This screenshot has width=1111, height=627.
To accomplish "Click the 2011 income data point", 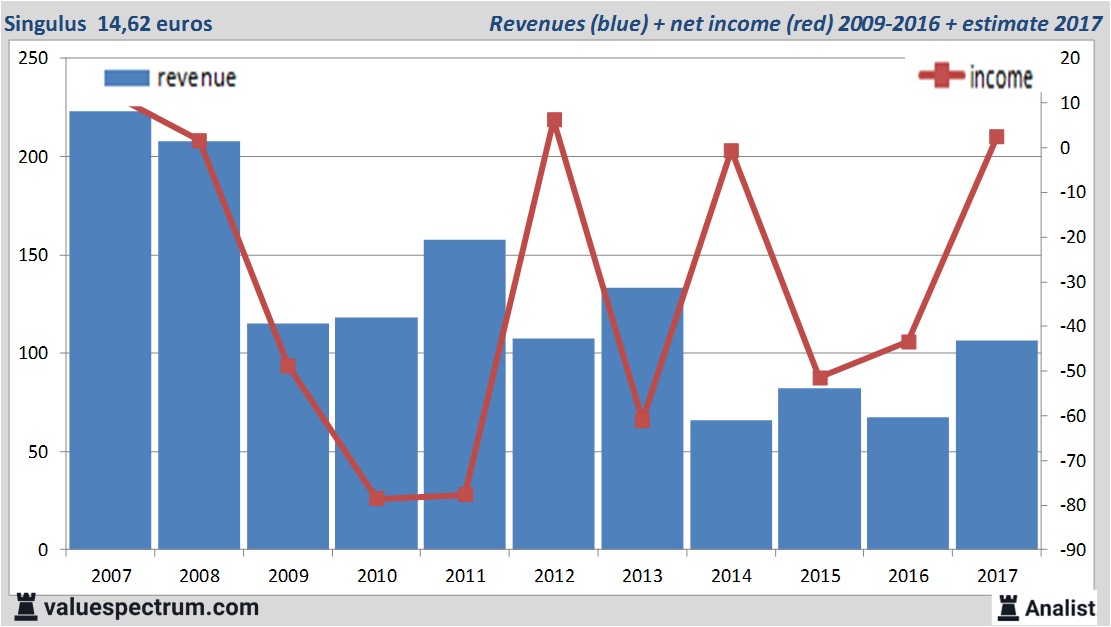I will [466, 495].
